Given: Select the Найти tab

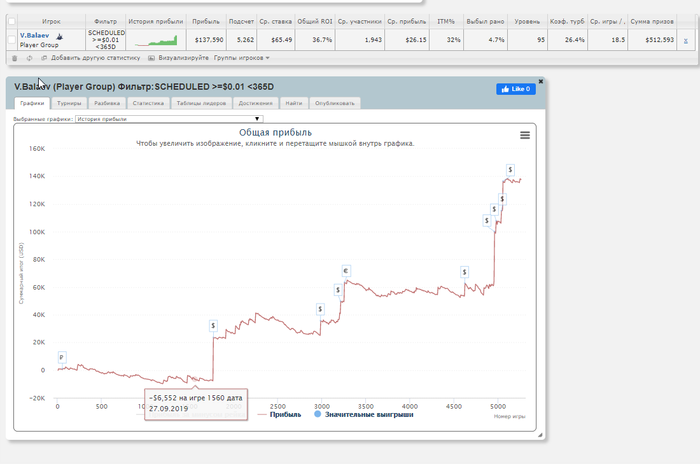Looking at the screenshot, I should tap(294, 103).
